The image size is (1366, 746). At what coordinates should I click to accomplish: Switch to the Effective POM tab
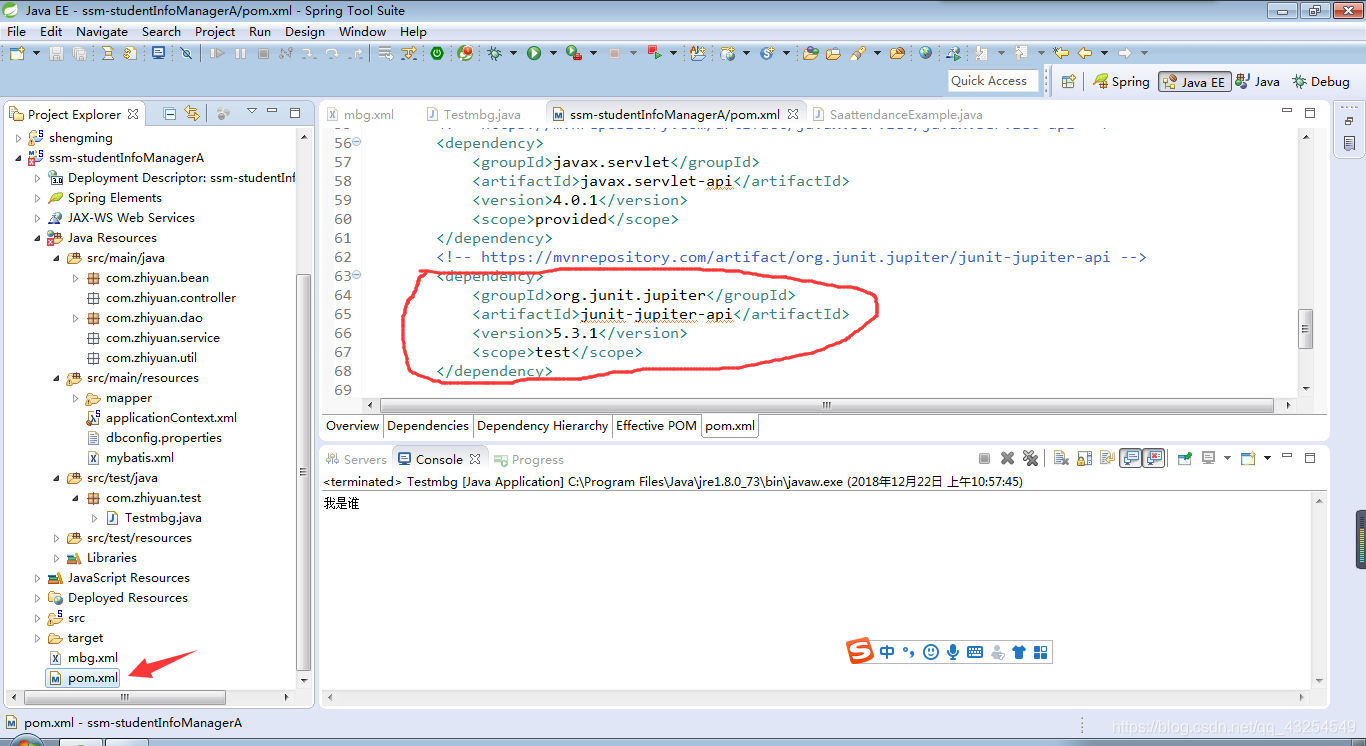coord(656,425)
